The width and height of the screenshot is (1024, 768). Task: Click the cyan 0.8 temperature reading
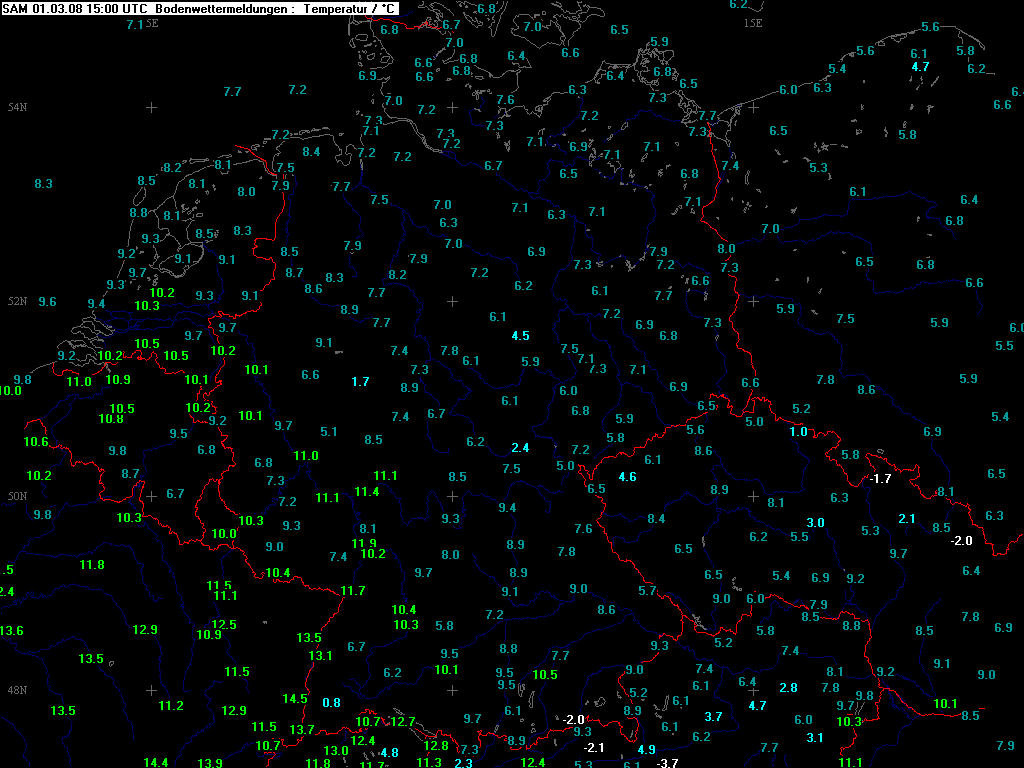coord(331,702)
